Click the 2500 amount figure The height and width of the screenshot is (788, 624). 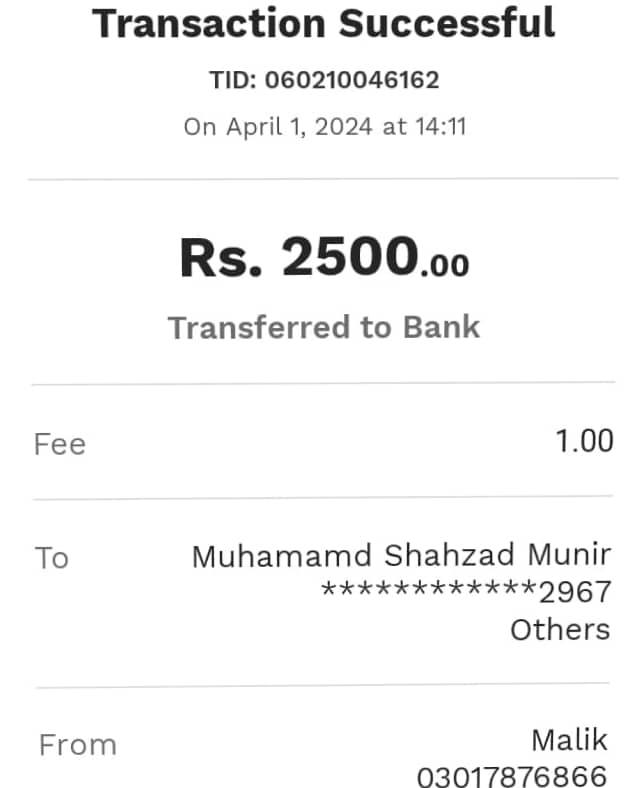[348, 257]
